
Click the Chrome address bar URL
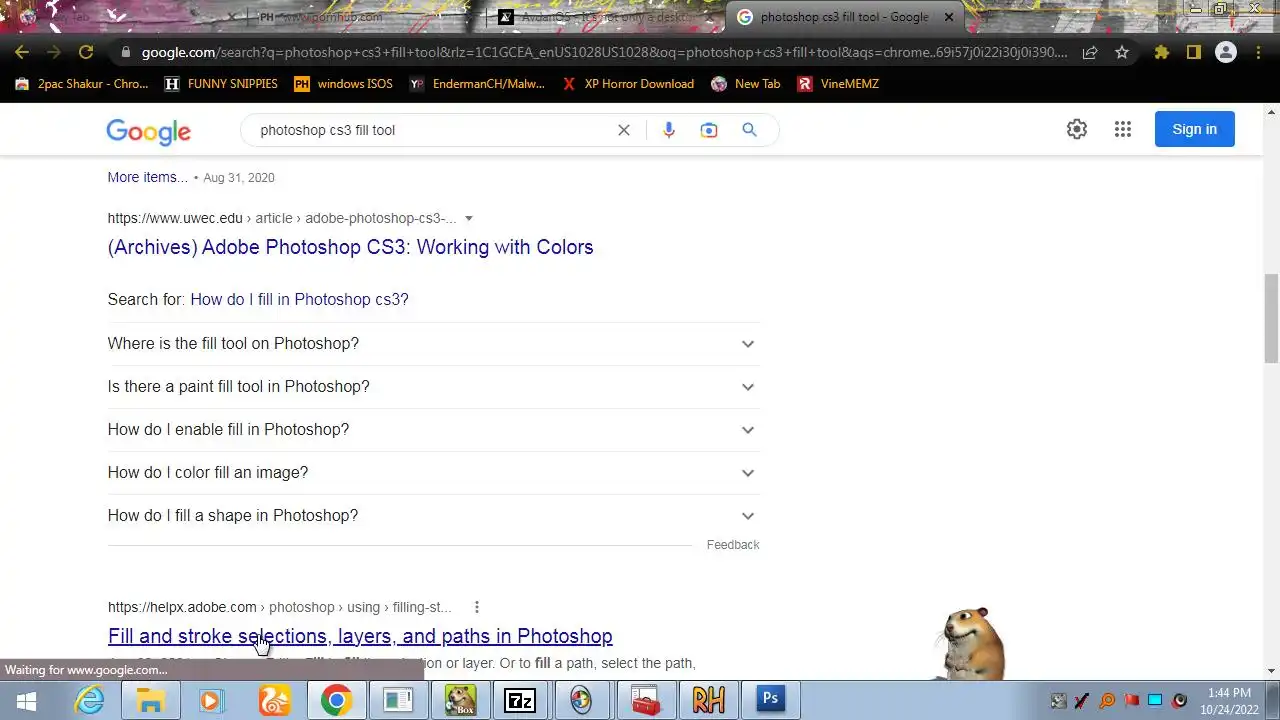click(604, 52)
